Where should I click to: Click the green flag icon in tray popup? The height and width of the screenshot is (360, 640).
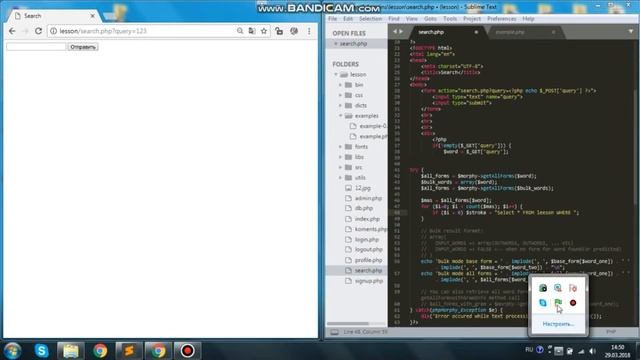pyautogui.click(x=558, y=303)
